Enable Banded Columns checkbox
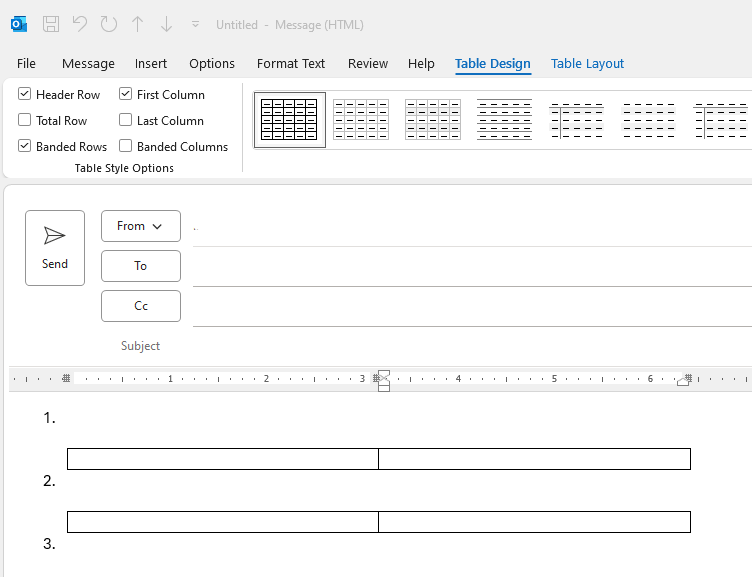This screenshot has height=577, width=752. point(125,146)
